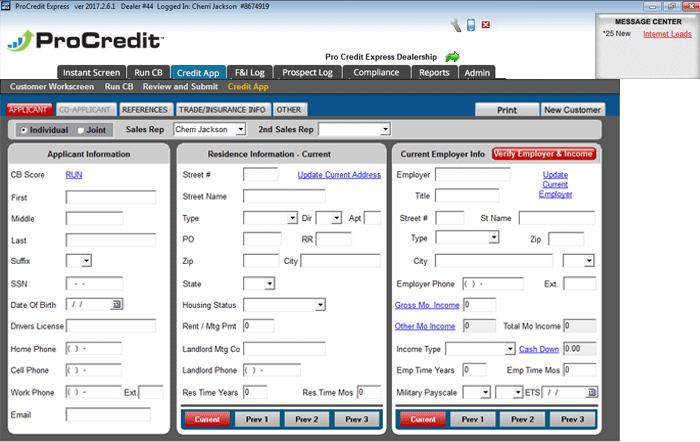700x442 pixels.
Task: Click the Employer Phone input field
Action: tap(493, 284)
